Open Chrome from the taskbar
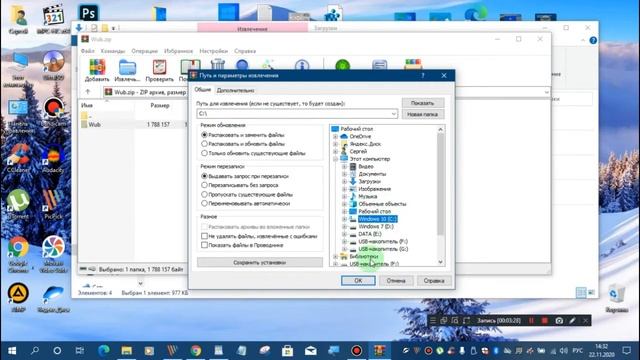This screenshot has height=360, width=640. tap(196, 351)
